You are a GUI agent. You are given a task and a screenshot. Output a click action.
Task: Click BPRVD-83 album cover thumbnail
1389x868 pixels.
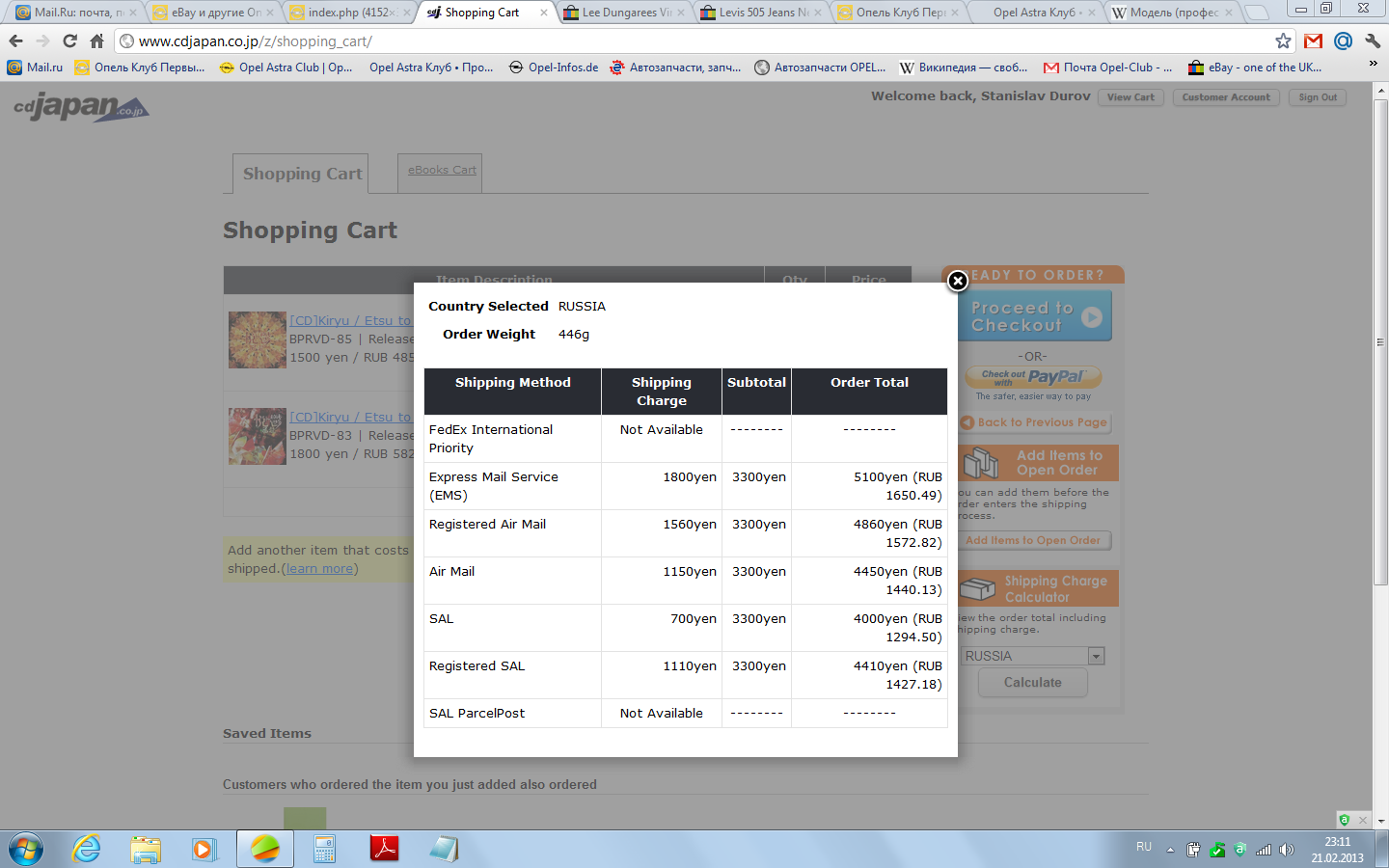pyautogui.click(x=257, y=436)
